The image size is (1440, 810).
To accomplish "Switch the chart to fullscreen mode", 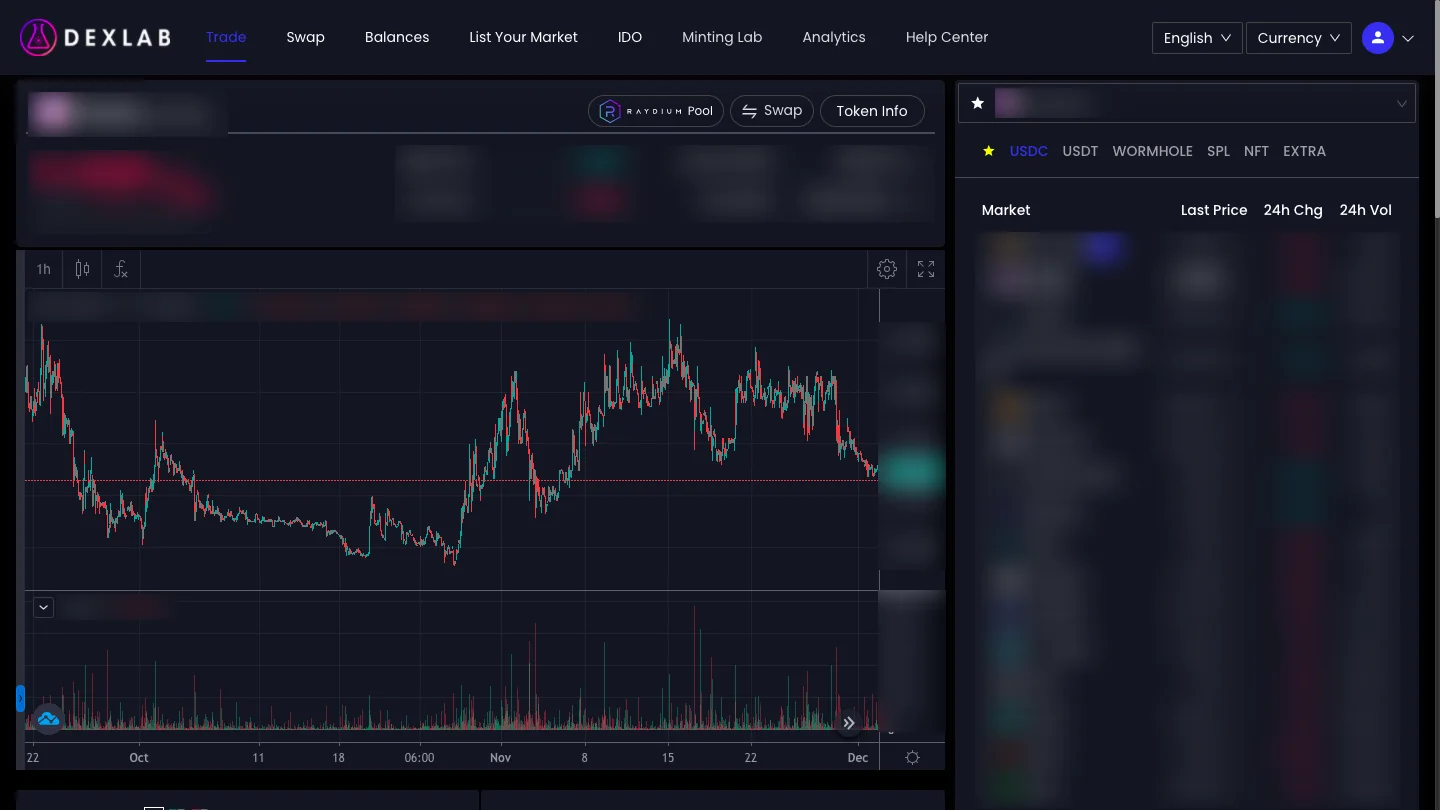I will tap(926, 269).
